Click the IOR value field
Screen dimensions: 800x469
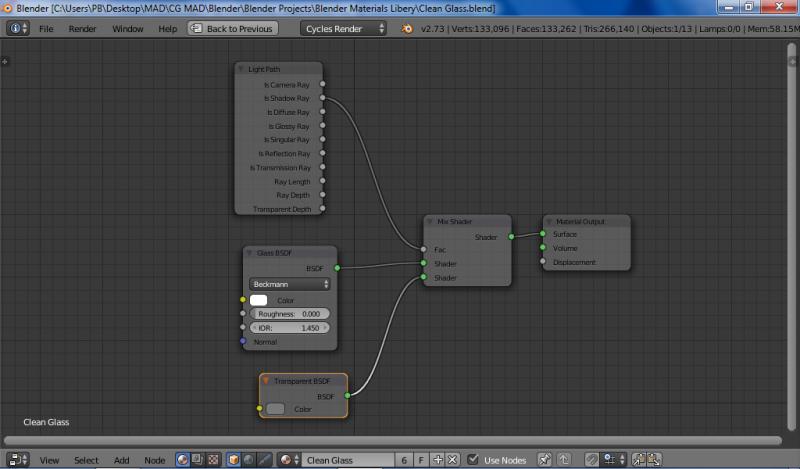point(290,327)
